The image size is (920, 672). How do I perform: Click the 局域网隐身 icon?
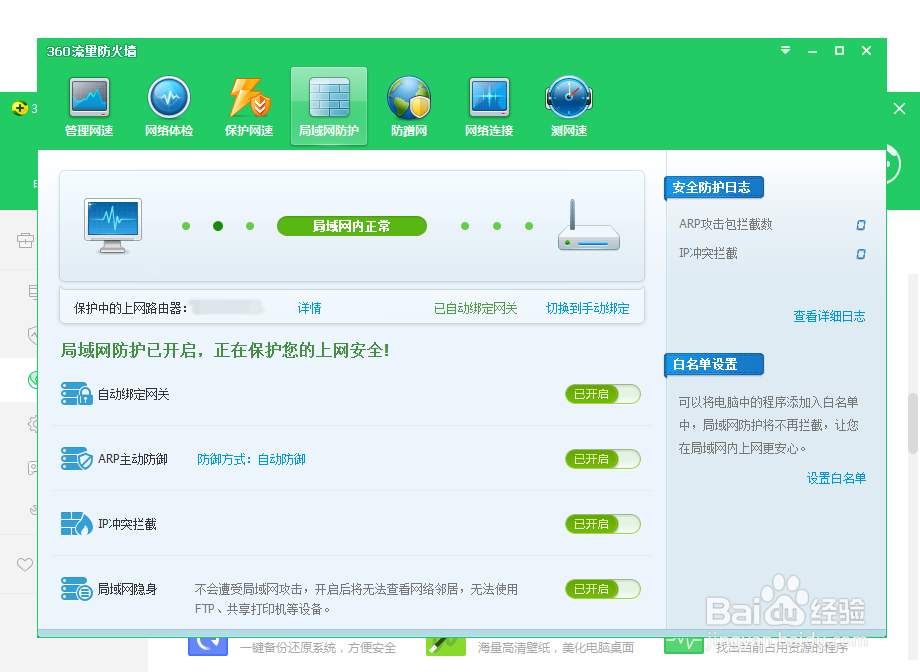(x=76, y=589)
